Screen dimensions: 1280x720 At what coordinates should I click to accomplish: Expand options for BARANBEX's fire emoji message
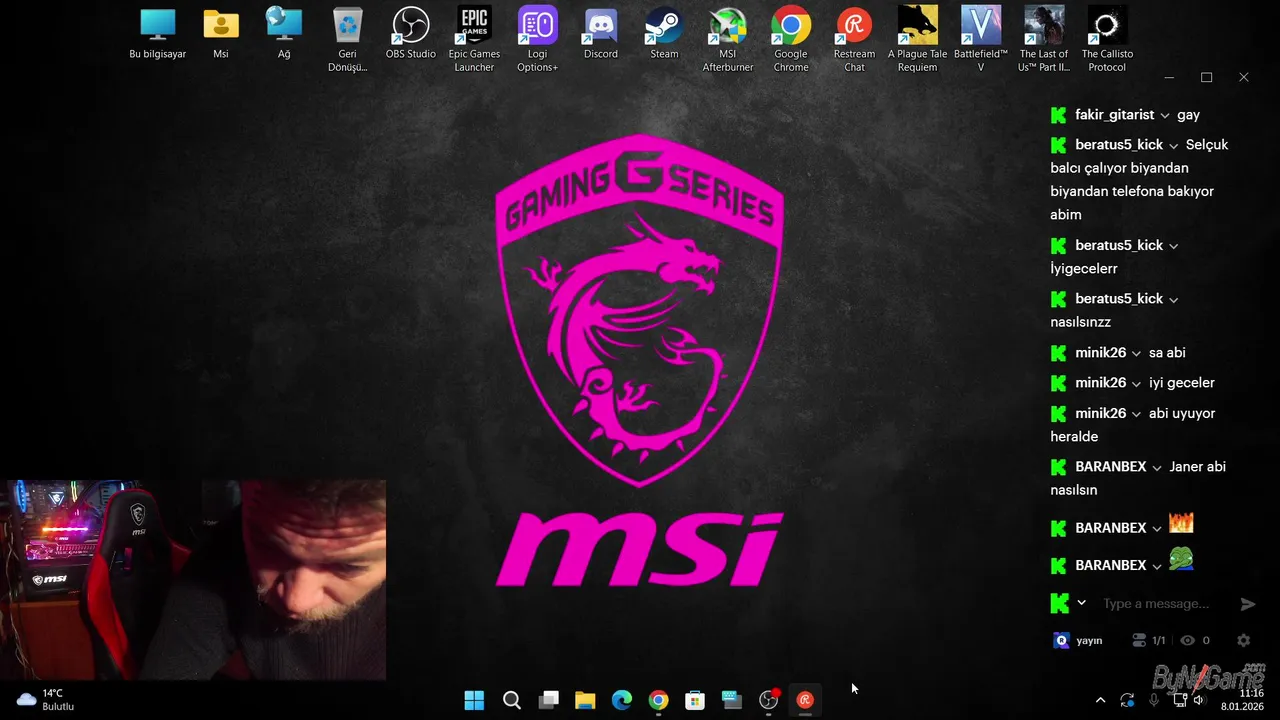pos(1157,529)
